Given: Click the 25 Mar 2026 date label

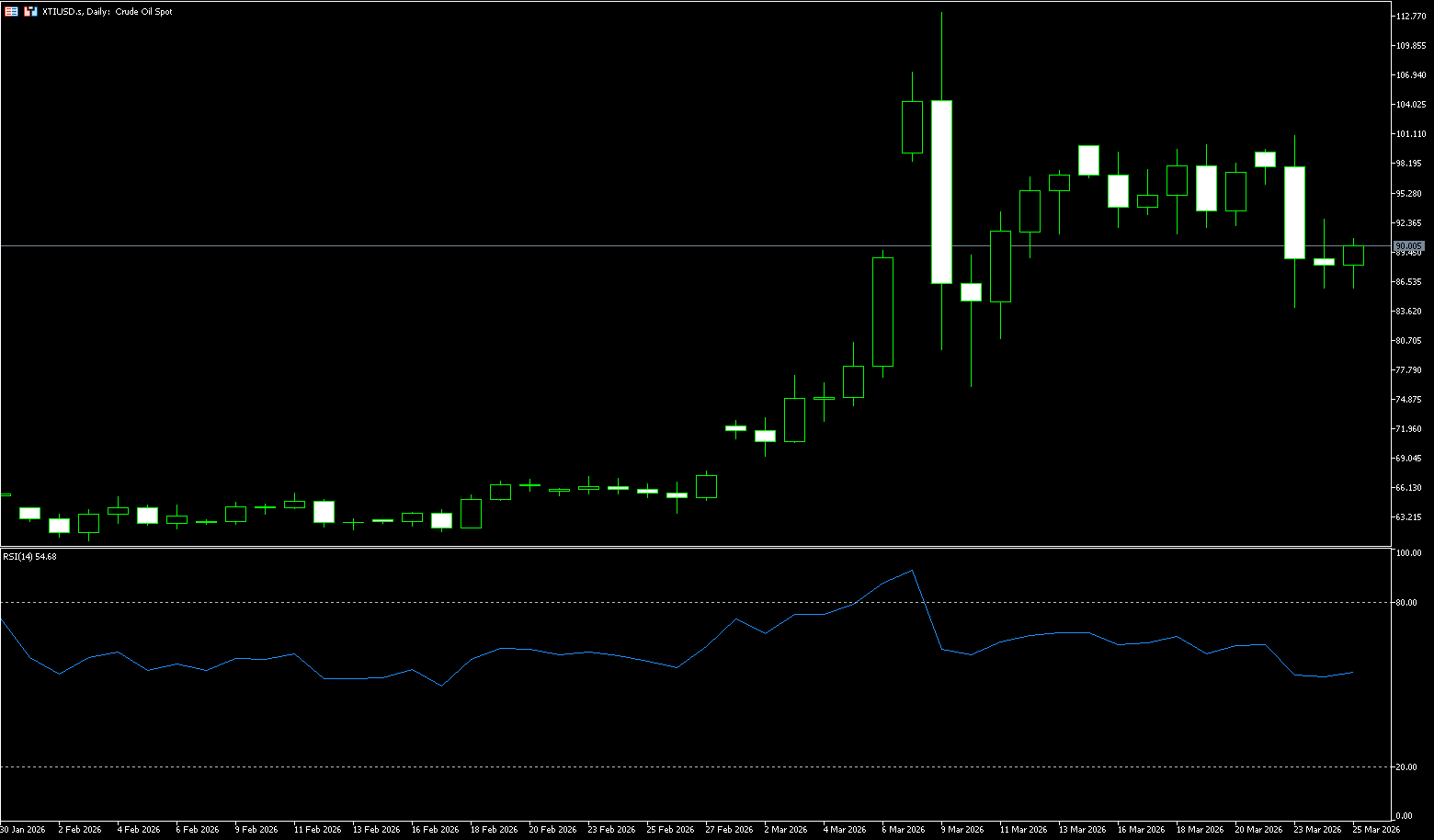Looking at the screenshot, I should pyautogui.click(x=1376, y=829).
